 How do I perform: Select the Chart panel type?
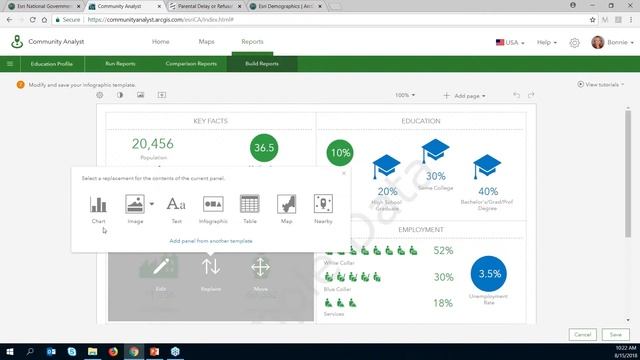click(x=98, y=209)
